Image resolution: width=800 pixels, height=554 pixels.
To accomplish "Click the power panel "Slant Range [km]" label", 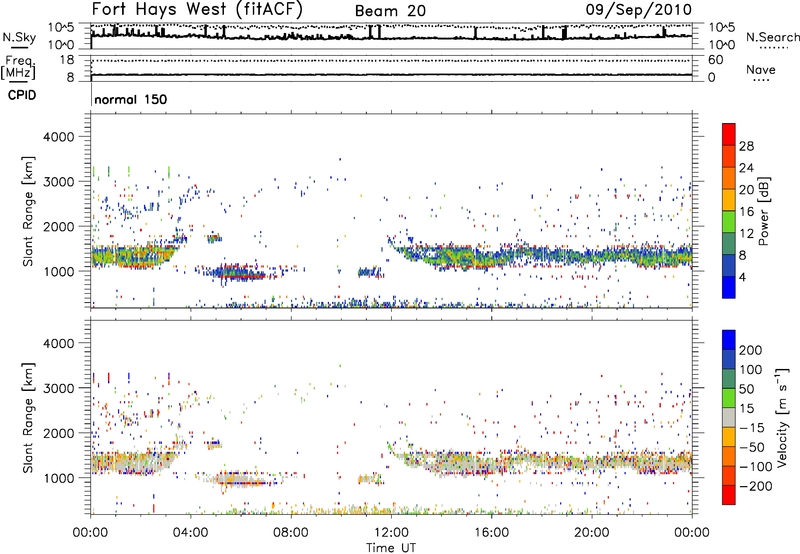I will (28, 211).
